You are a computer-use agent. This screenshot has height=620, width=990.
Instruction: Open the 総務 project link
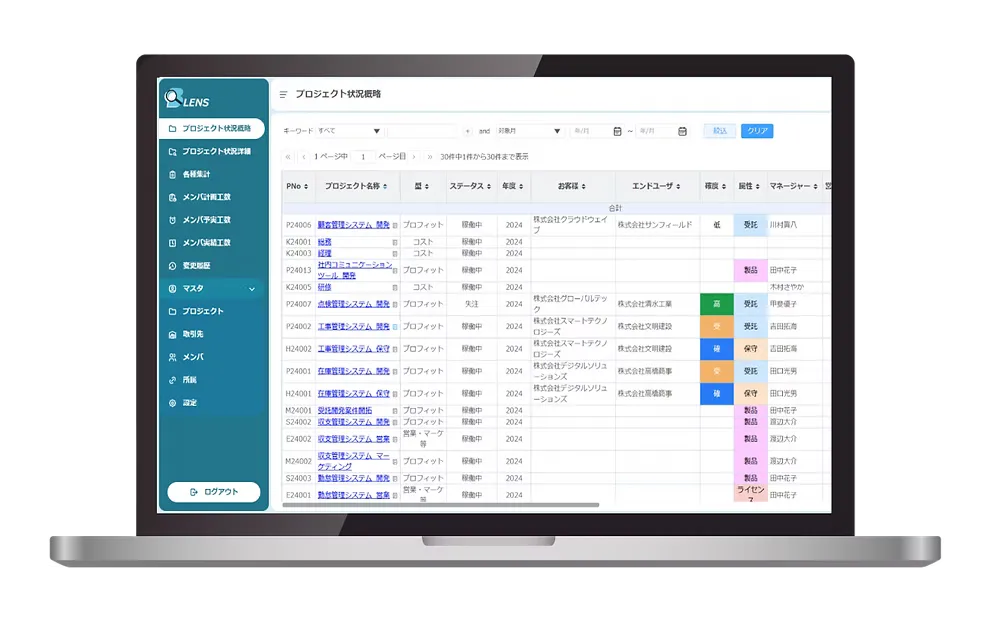[325, 242]
